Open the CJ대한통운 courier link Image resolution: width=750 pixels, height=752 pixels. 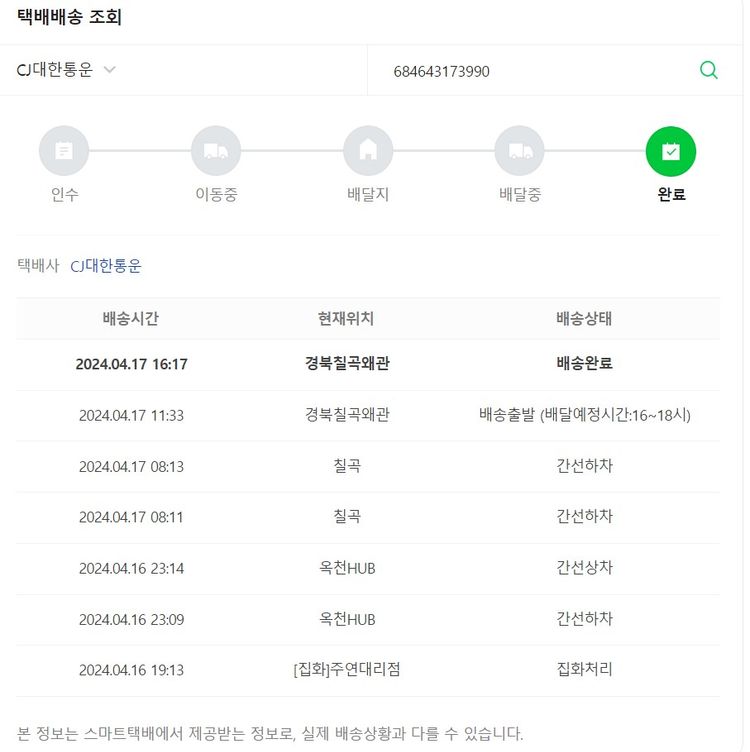pos(106,266)
